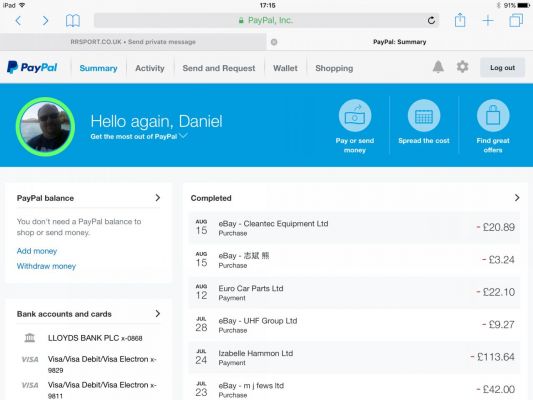
Task: Add a new tab with the plus icon
Action: 488,21
